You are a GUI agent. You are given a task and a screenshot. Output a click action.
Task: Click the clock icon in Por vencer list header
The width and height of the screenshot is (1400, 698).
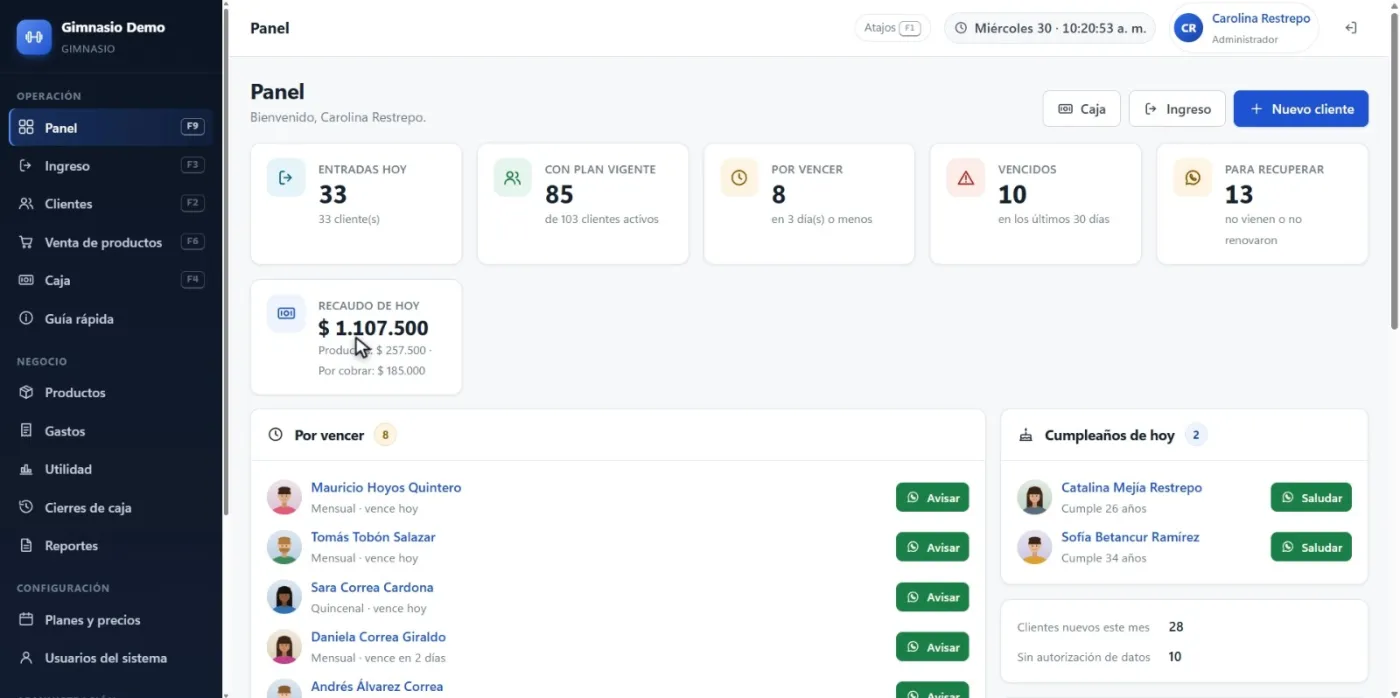coord(276,435)
